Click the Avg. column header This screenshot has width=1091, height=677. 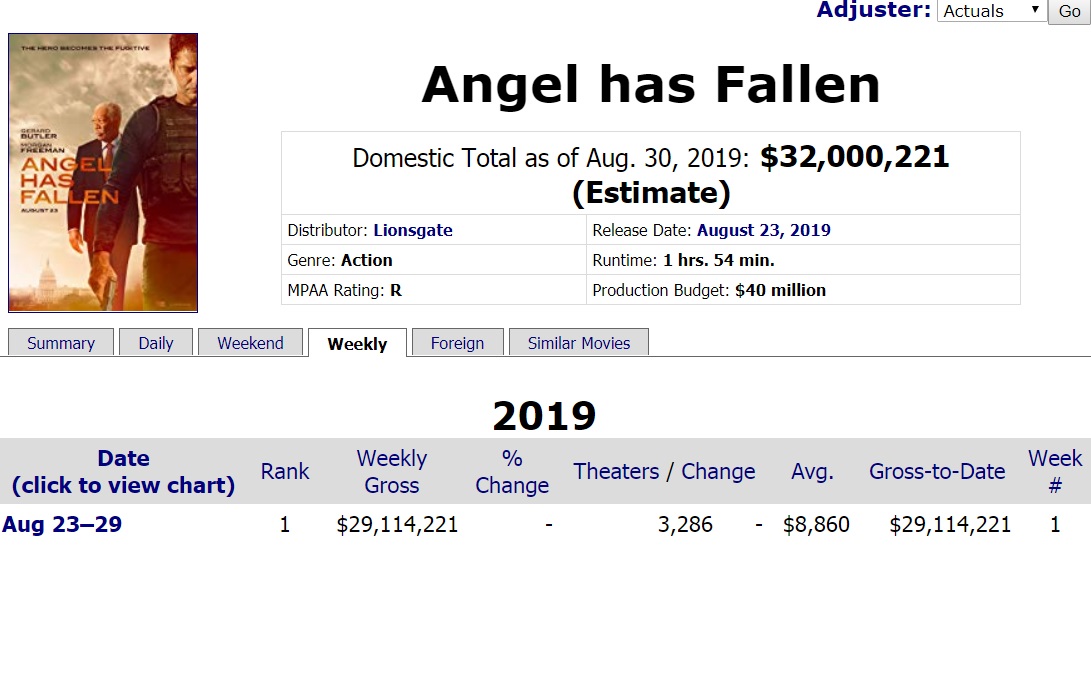[812, 471]
